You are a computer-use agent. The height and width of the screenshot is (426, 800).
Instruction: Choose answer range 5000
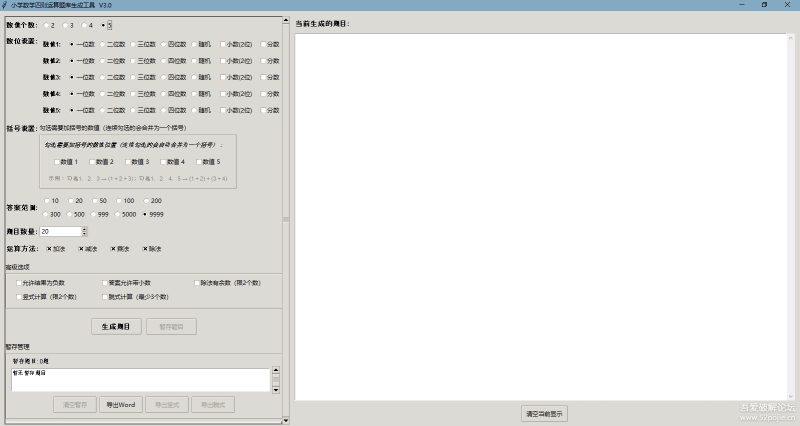point(126,215)
